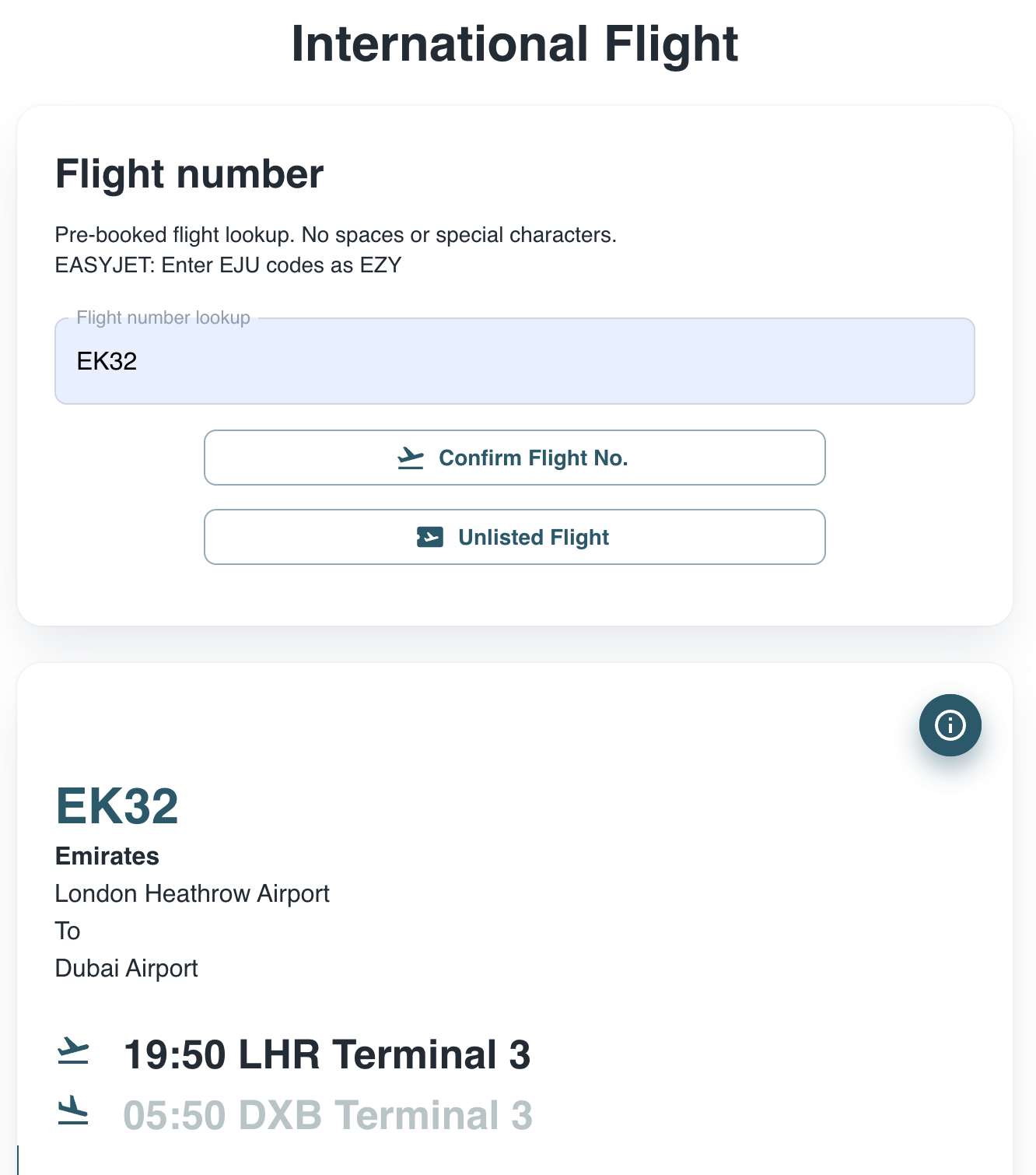Click the ticket icon in Unlisted Flight button
Image resolution: width=1036 pixels, height=1175 pixels.
click(x=430, y=537)
